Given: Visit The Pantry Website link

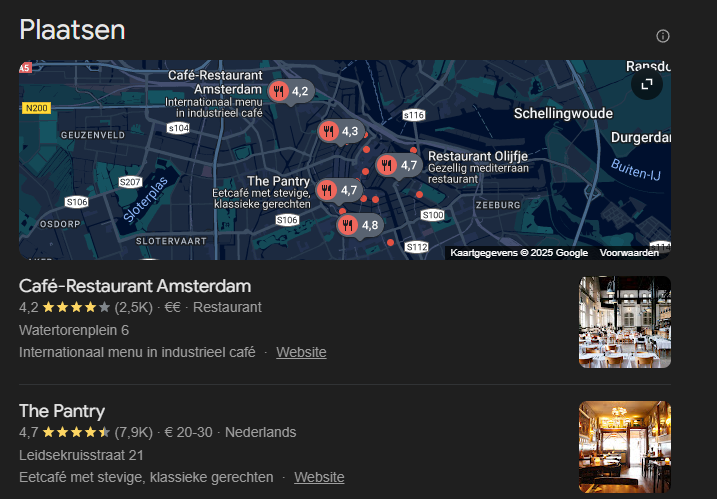Looking at the screenshot, I should (319, 477).
